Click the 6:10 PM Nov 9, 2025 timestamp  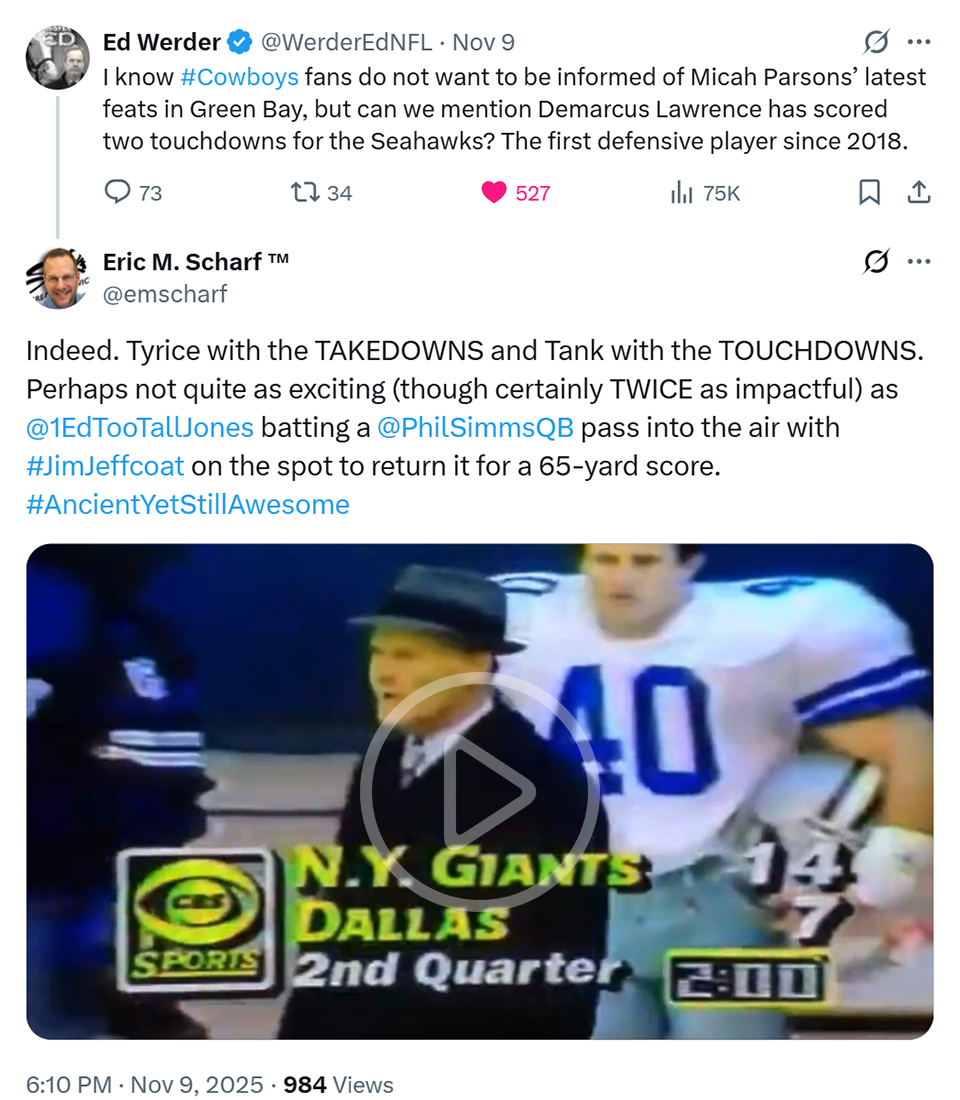pos(145,1085)
